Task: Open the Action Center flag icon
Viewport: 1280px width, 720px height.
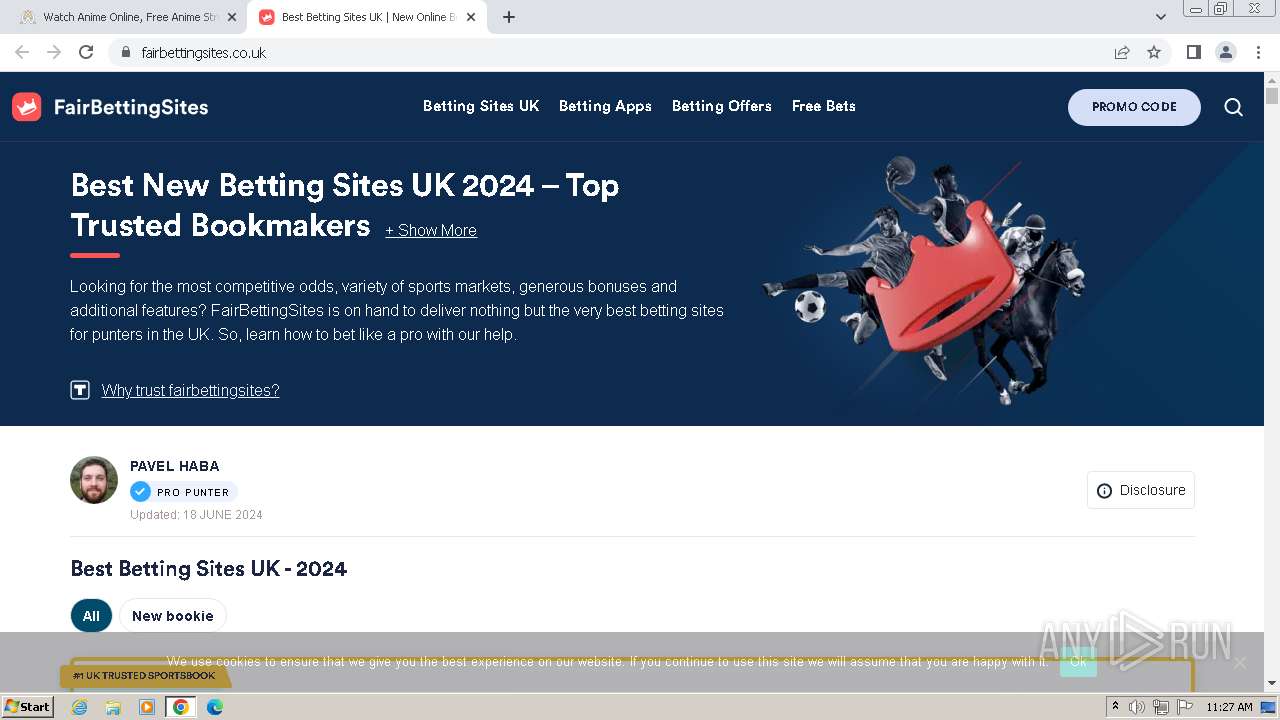Action: tap(1184, 707)
